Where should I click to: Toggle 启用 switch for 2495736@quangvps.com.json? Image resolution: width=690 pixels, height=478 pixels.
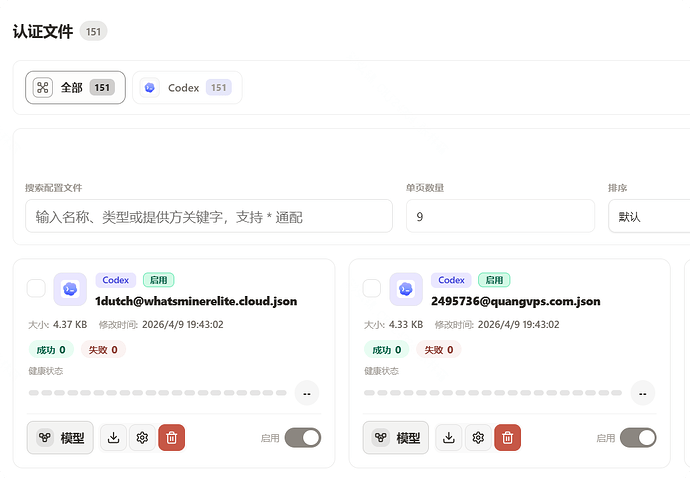pyautogui.click(x=638, y=438)
